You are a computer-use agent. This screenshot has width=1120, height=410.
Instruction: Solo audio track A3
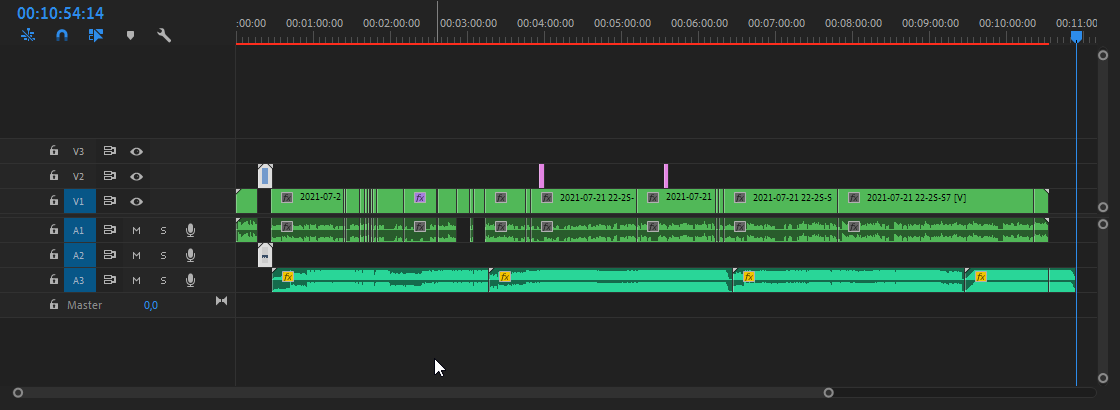point(163,280)
